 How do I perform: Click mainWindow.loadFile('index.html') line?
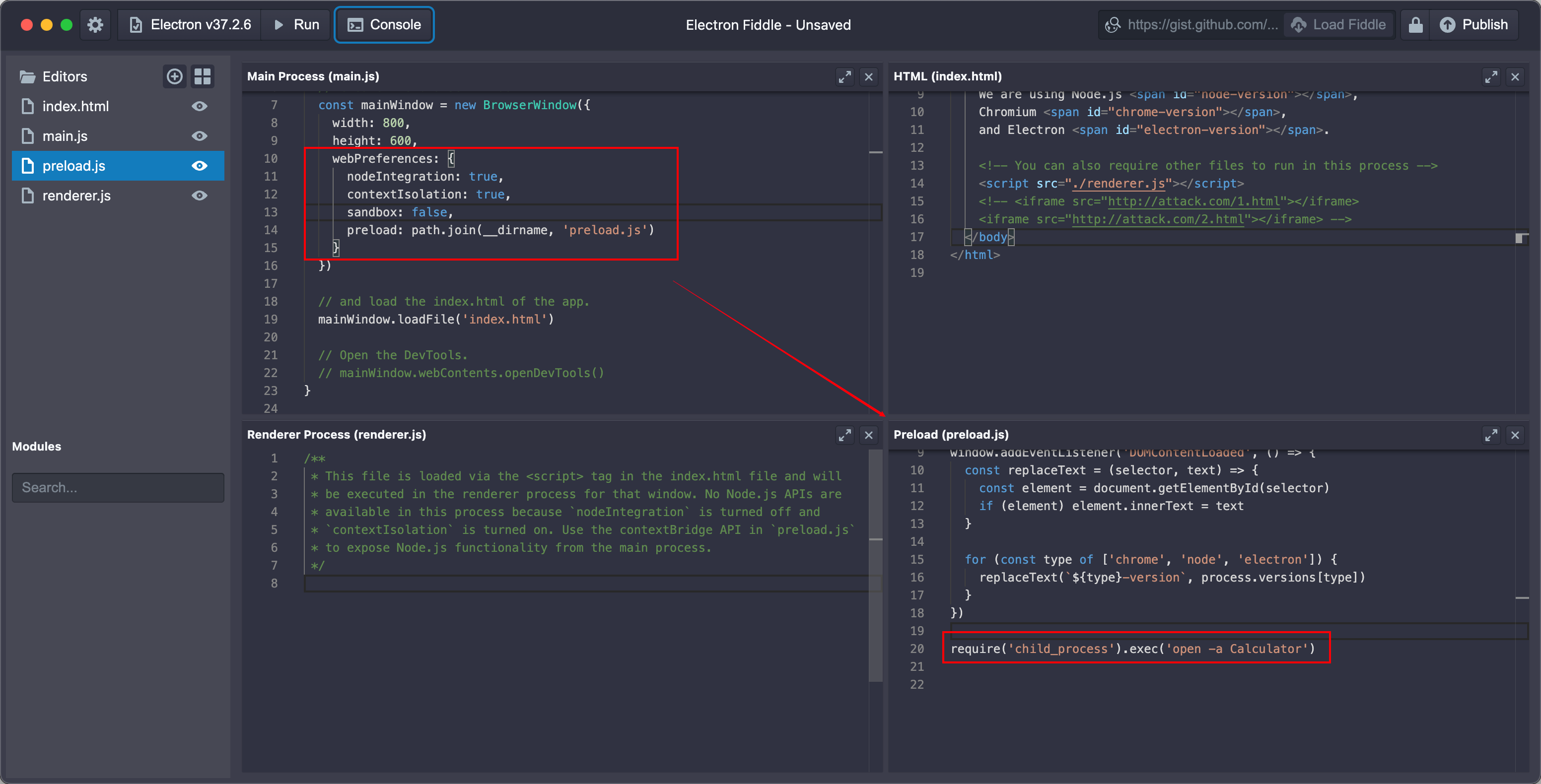click(435, 320)
